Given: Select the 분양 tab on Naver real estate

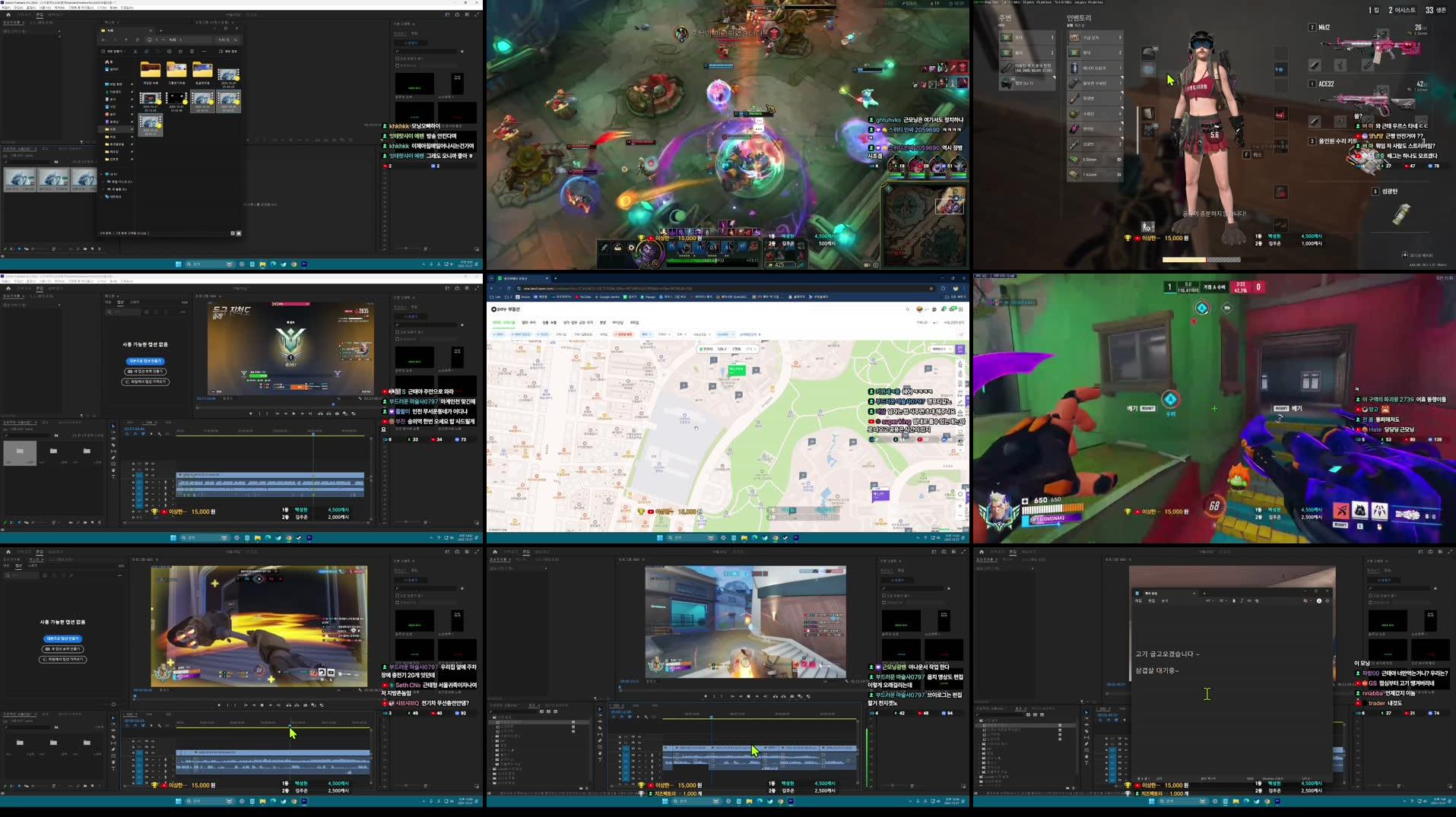Looking at the screenshot, I should click(x=602, y=322).
